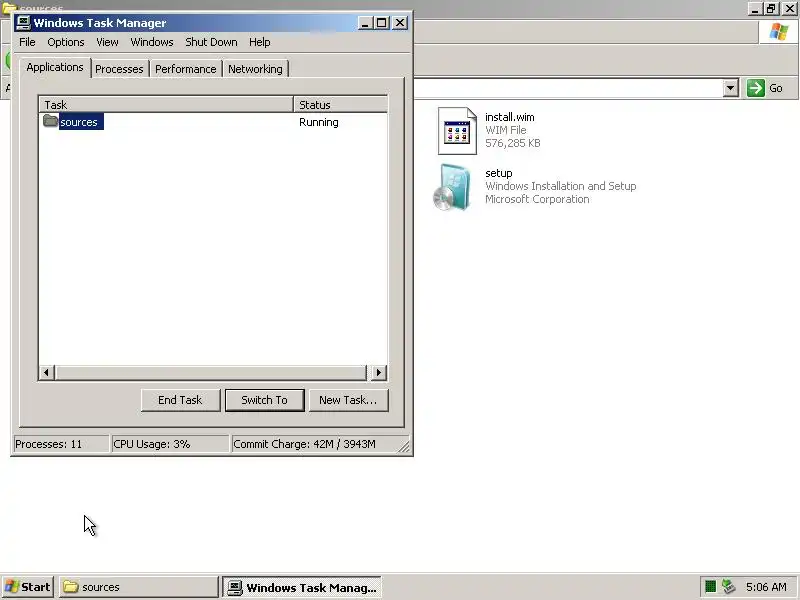Click the green Go arrow icon
The width and height of the screenshot is (800, 600).
[x=756, y=88]
